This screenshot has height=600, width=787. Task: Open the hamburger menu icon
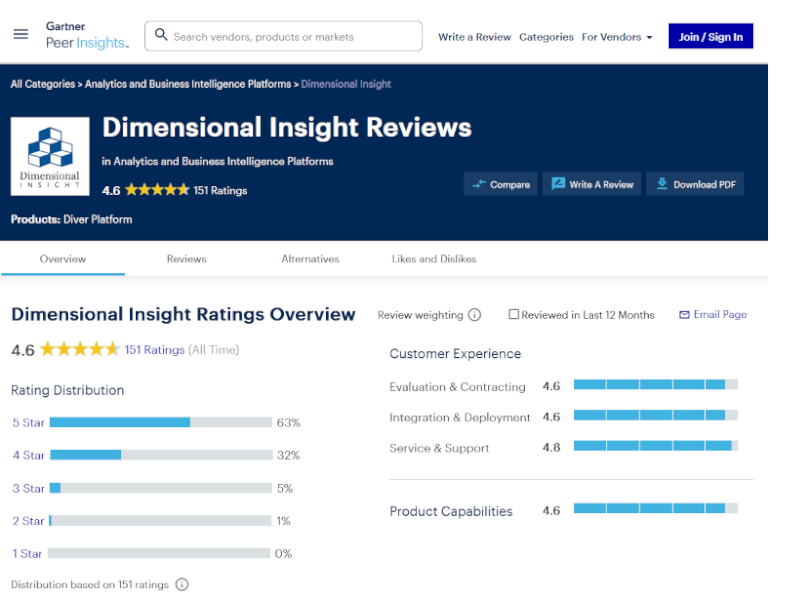21,34
